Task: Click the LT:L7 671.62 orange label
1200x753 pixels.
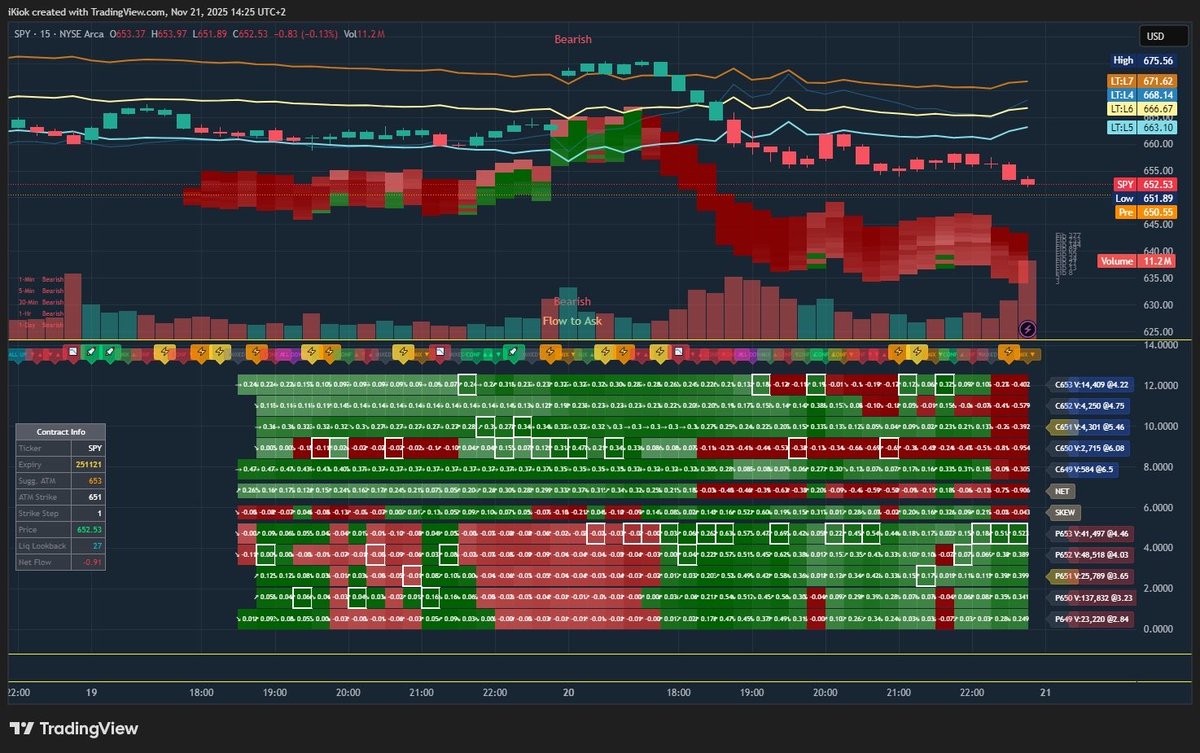Action: tap(1141, 80)
